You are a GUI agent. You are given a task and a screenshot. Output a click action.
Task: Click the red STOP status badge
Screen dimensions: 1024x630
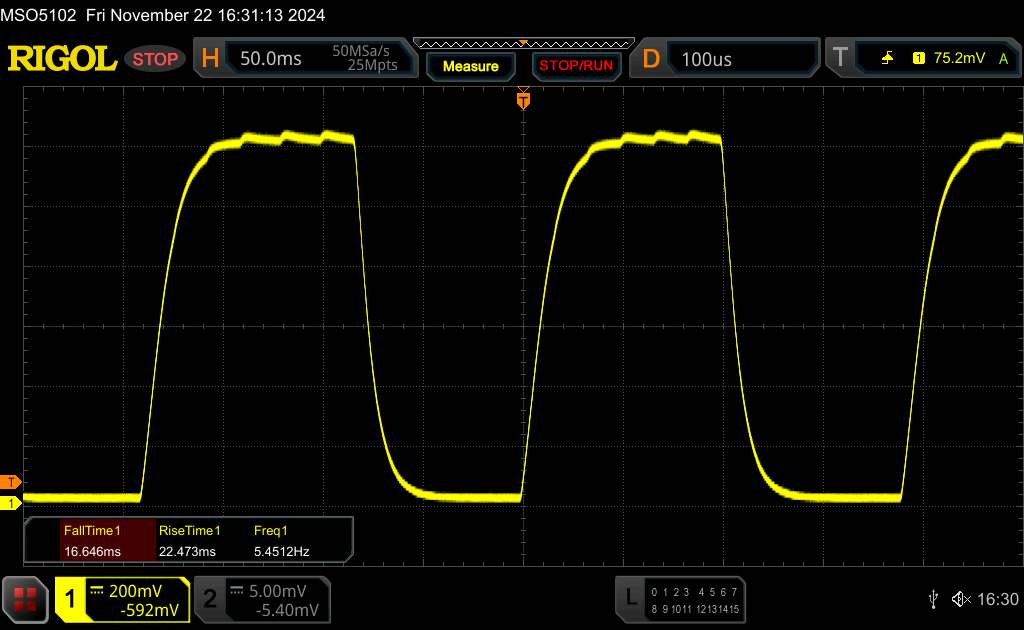[155, 59]
